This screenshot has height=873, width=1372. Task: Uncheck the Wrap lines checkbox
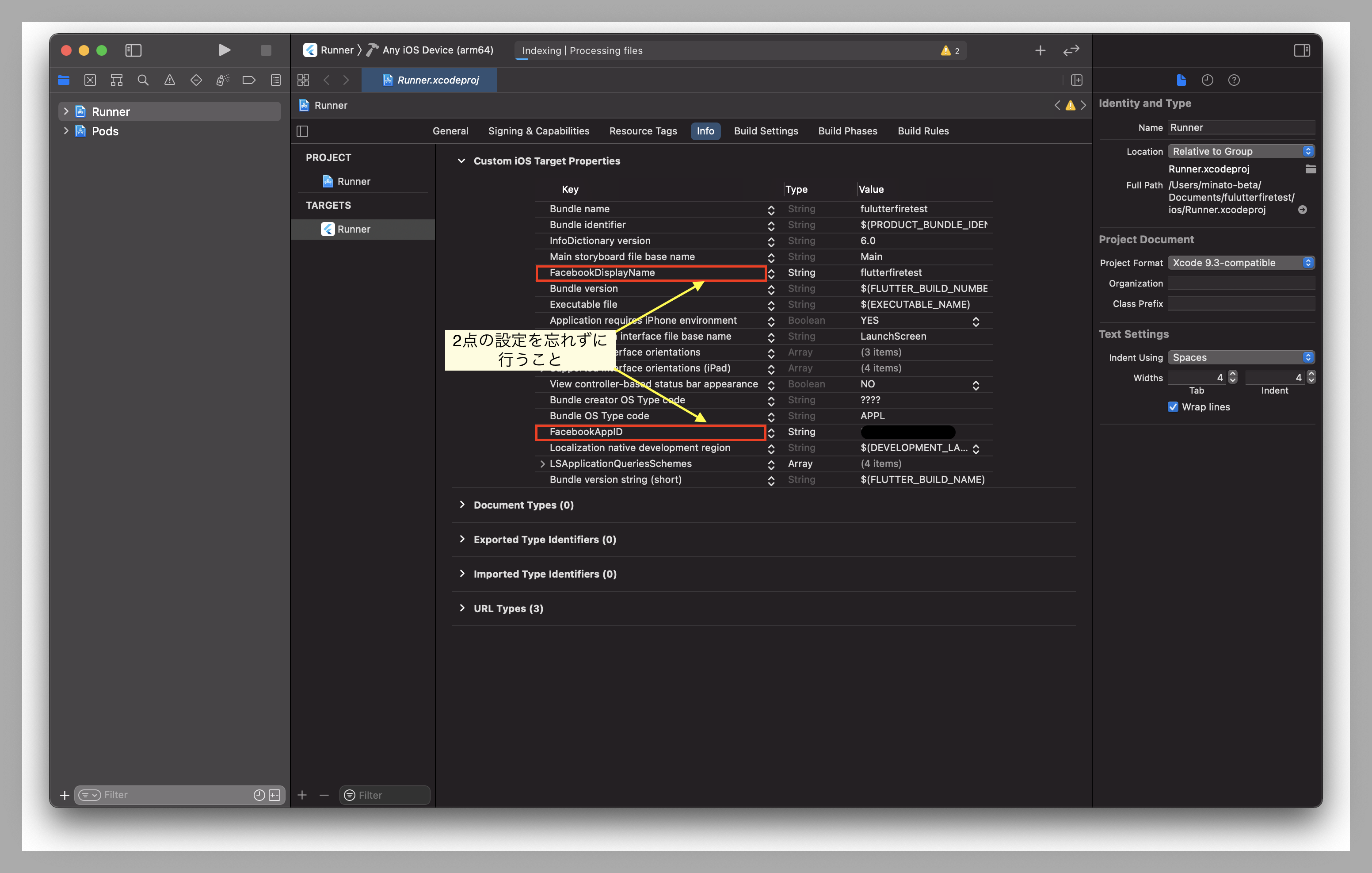(x=1173, y=406)
